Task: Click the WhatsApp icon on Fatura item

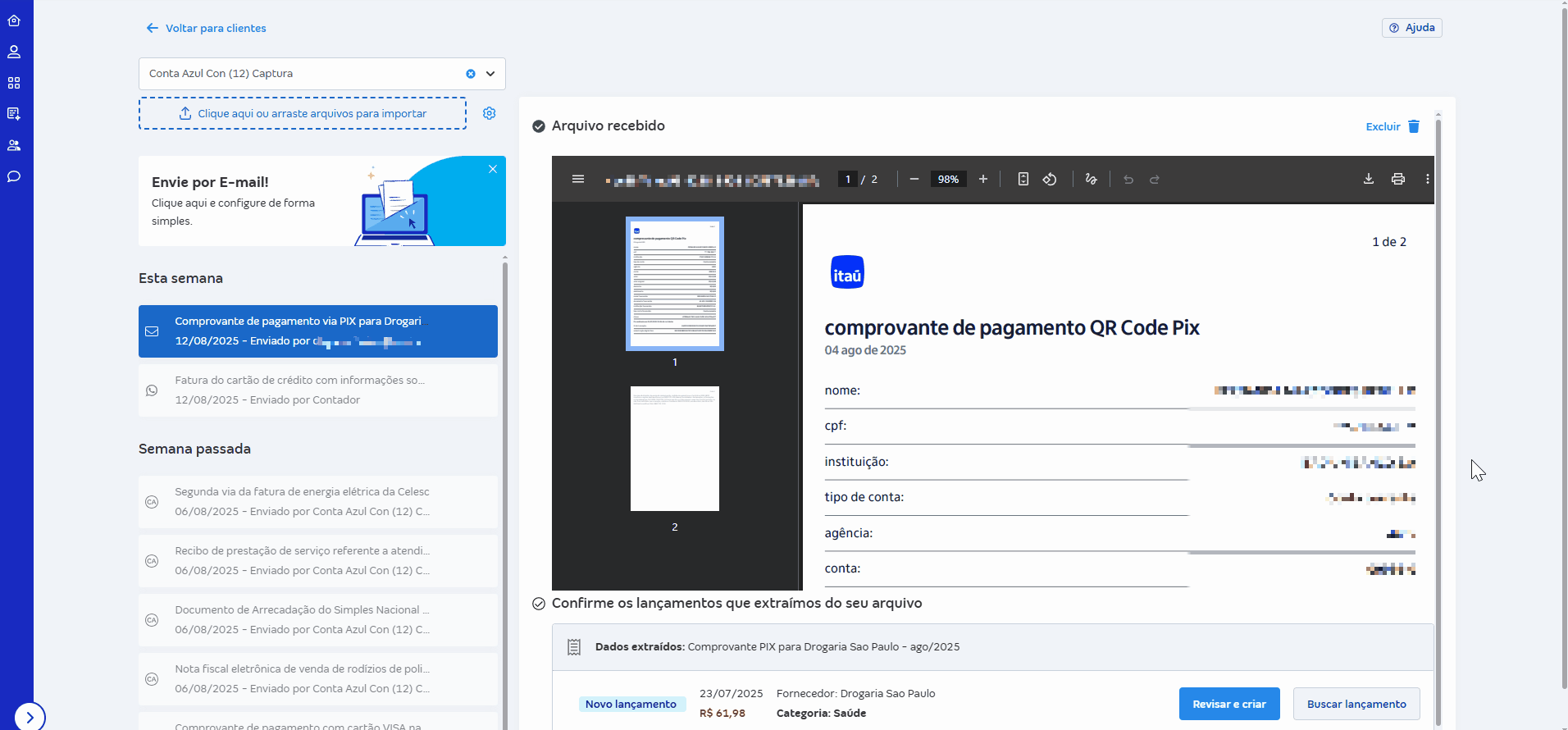Action: [152, 390]
